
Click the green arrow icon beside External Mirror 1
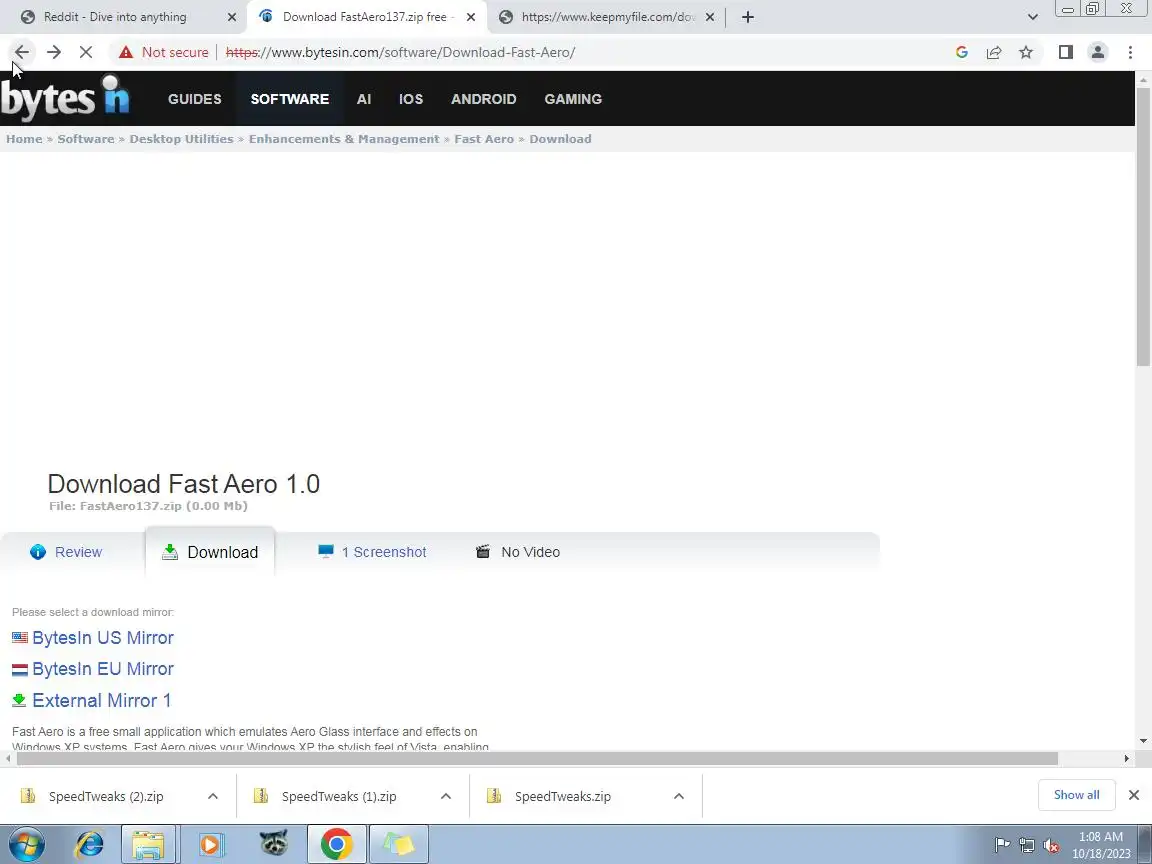point(19,700)
